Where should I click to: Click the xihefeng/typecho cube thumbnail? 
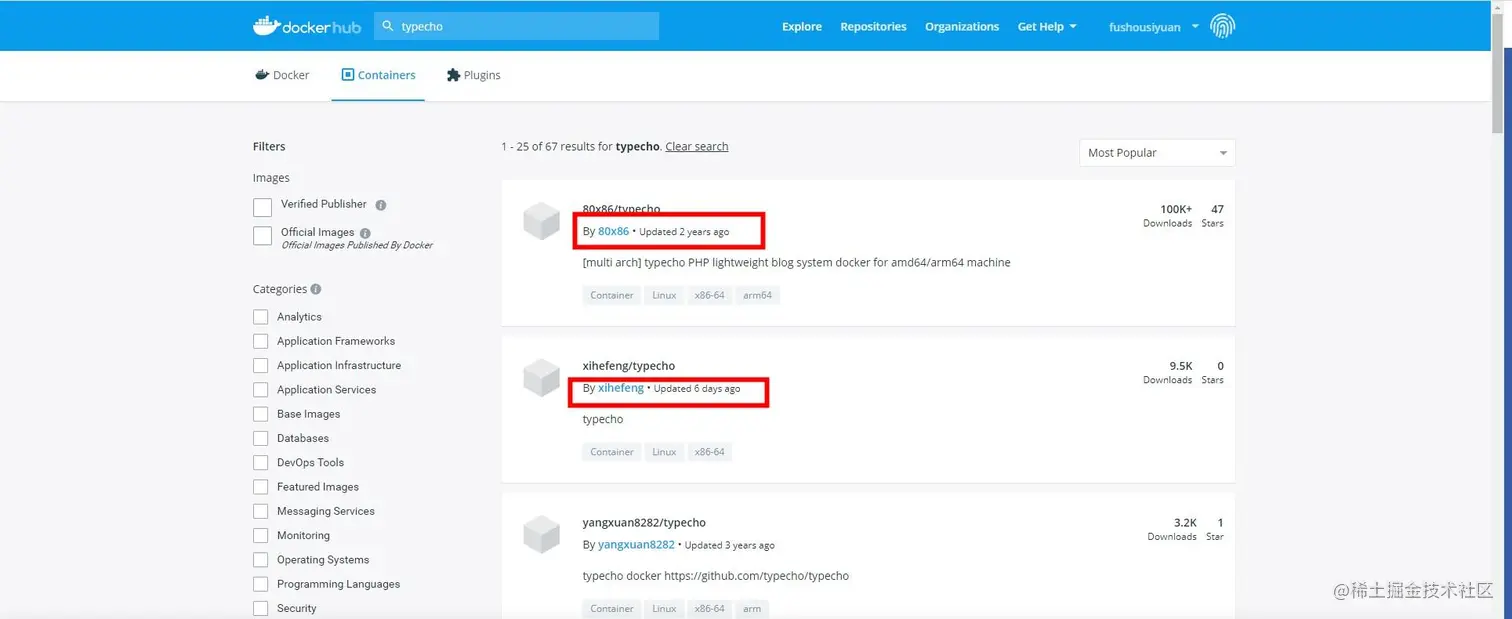(542, 378)
